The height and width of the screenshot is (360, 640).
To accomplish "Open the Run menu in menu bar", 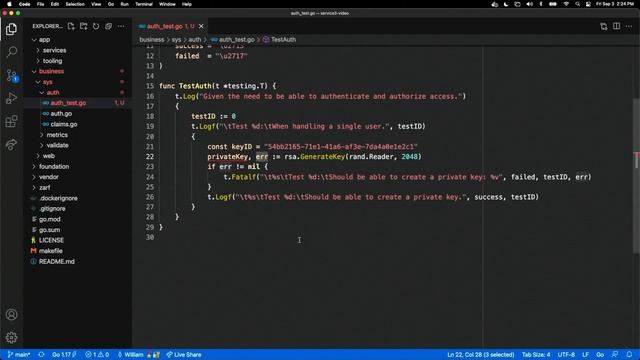I will pyautogui.click(x=124, y=4).
